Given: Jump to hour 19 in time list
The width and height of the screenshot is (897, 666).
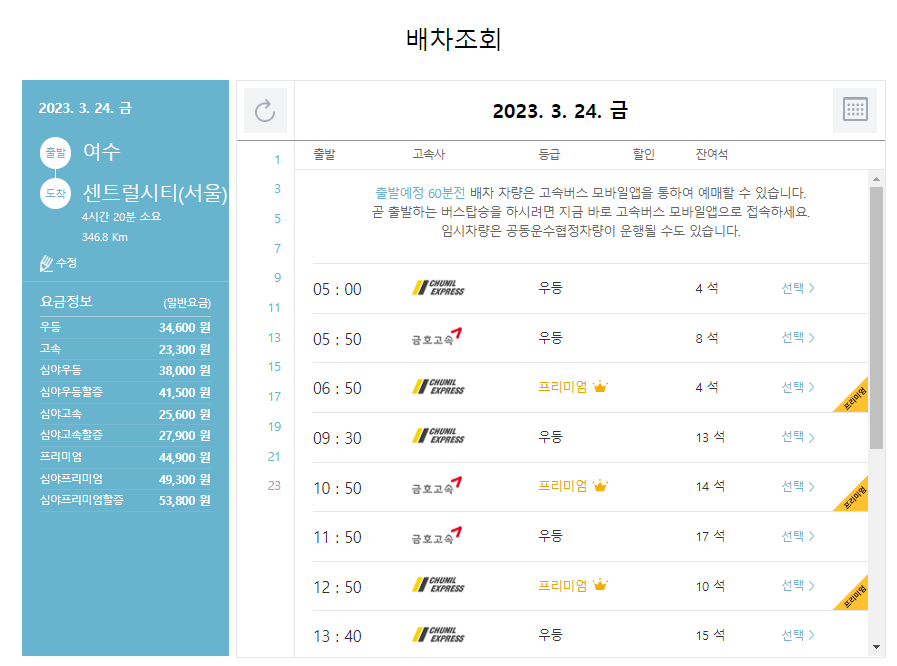Looking at the screenshot, I should (275, 426).
